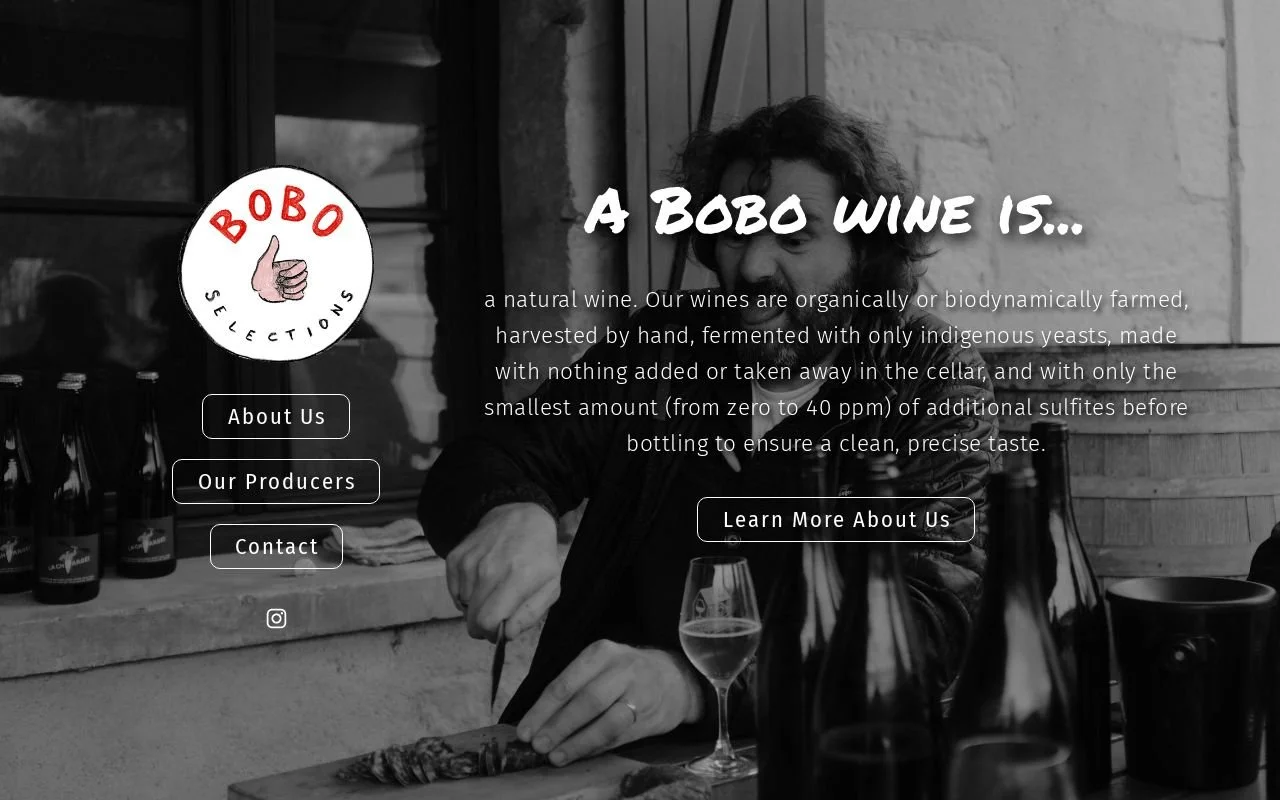Open the About Us page

coord(276,416)
